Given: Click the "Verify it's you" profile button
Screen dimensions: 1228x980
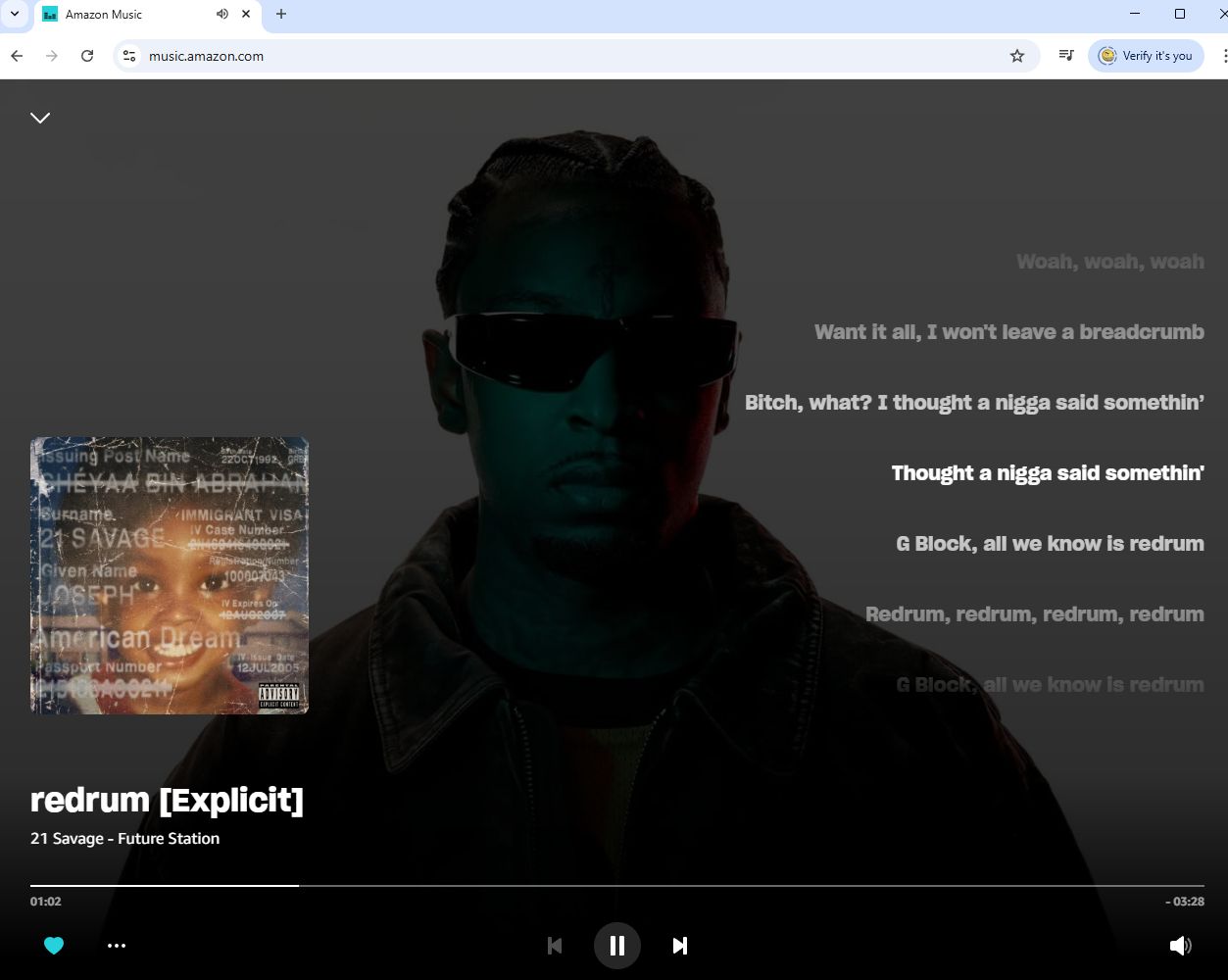Looking at the screenshot, I should (1146, 56).
